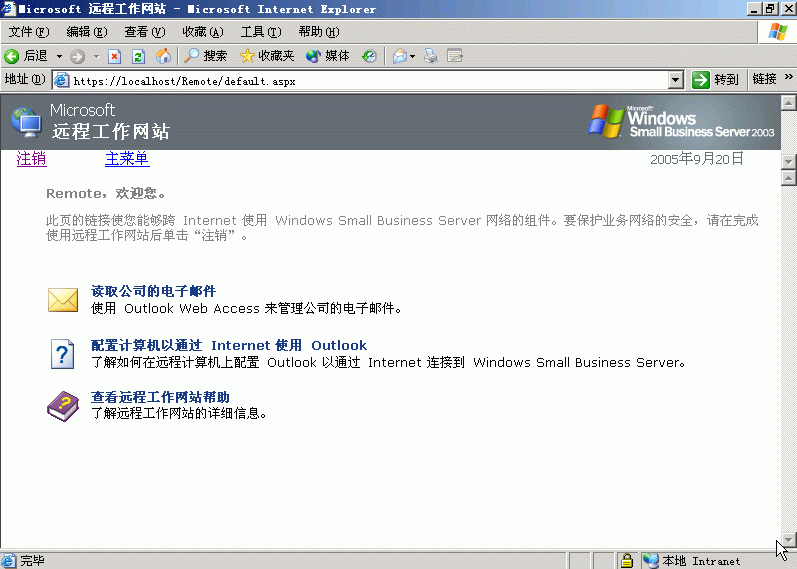Viewport: 797px width, 569px height.
Task: Click the 转到 (Go) button
Action: [716, 80]
